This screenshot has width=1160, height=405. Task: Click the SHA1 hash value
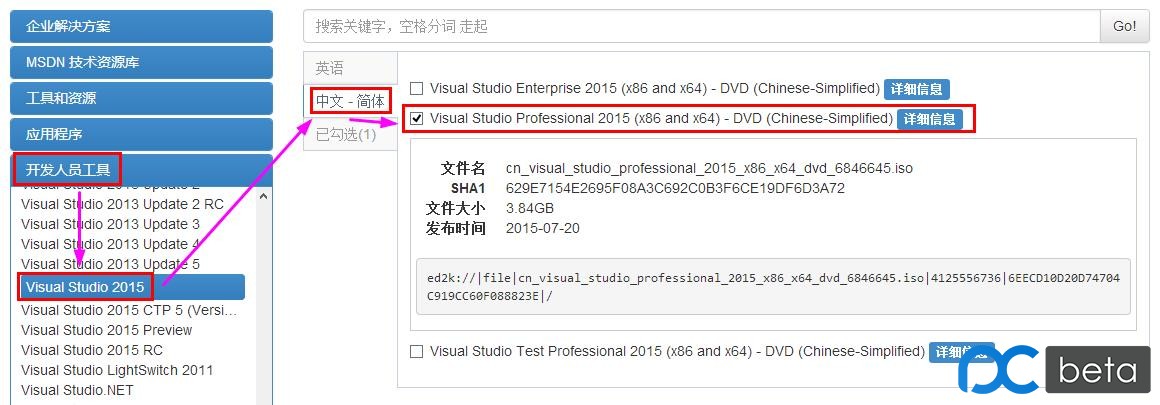pos(675,189)
